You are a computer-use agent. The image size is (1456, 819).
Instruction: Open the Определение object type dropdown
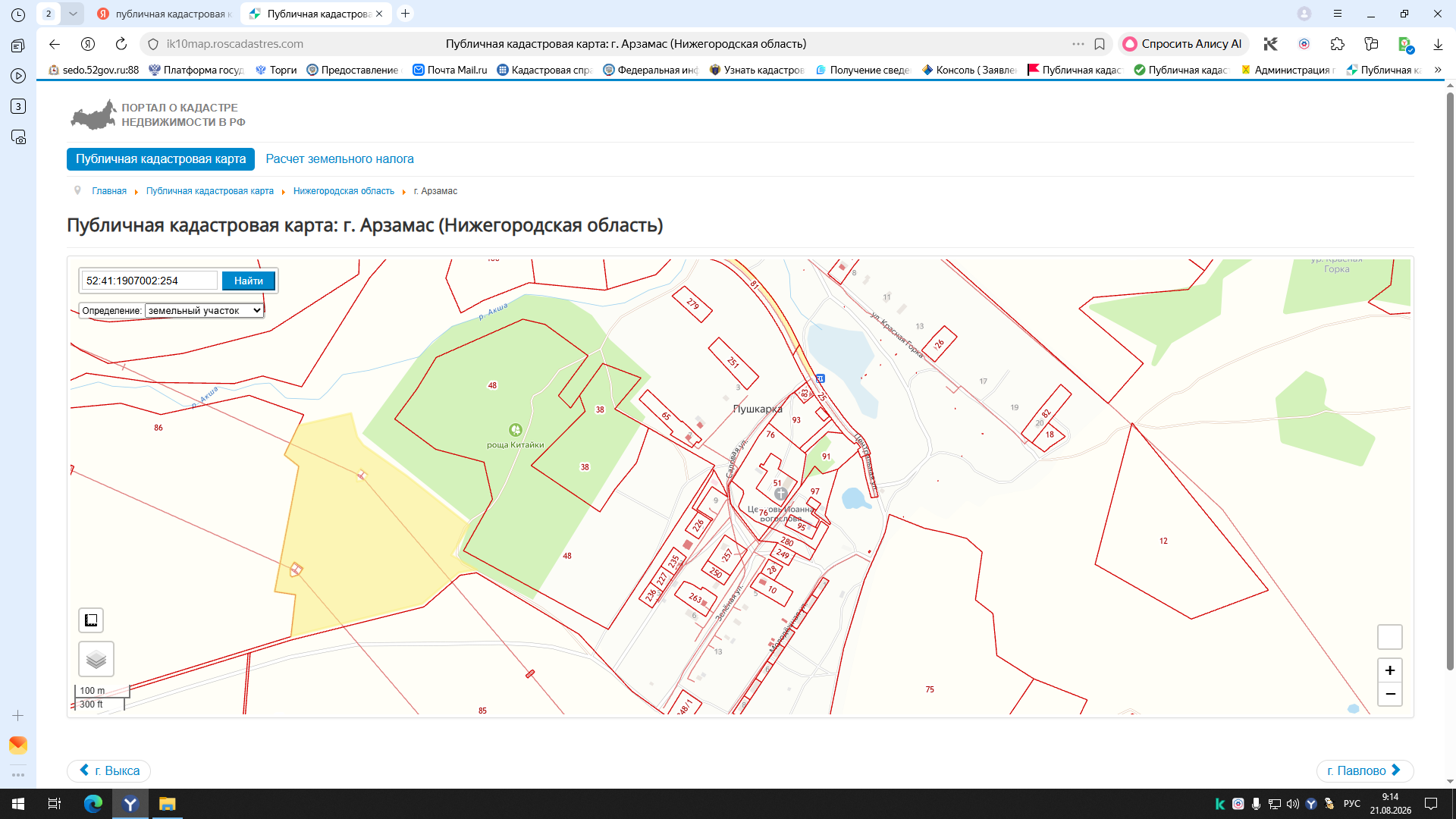click(x=204, y=310)
